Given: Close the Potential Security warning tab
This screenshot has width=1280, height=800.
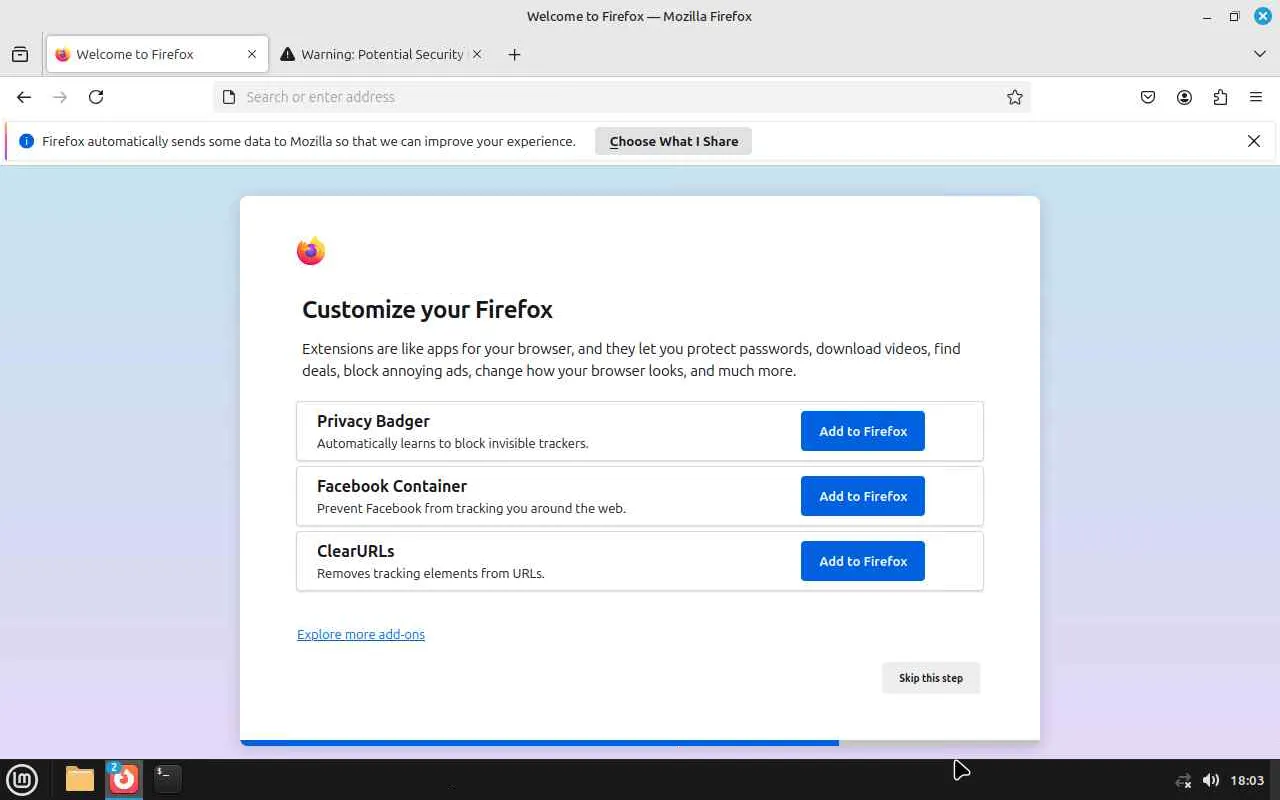Looking at the screenshot, I should 477,54.
